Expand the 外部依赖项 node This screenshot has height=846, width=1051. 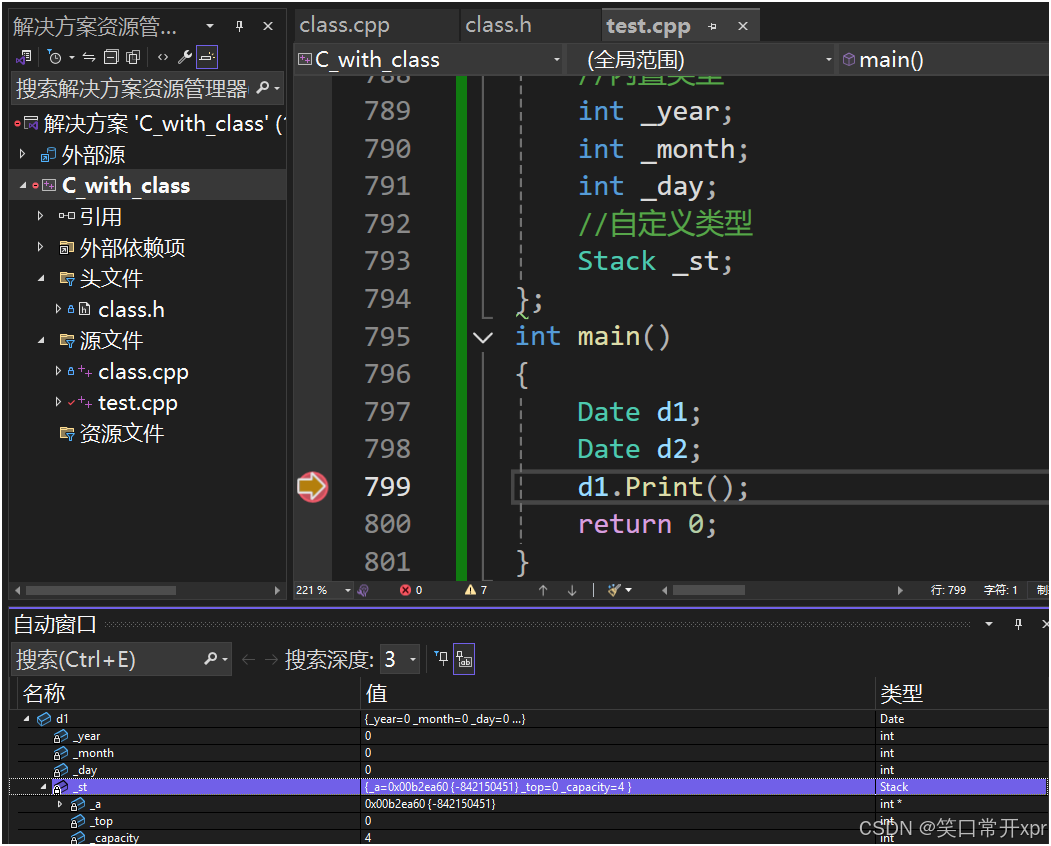pos(40,247)
